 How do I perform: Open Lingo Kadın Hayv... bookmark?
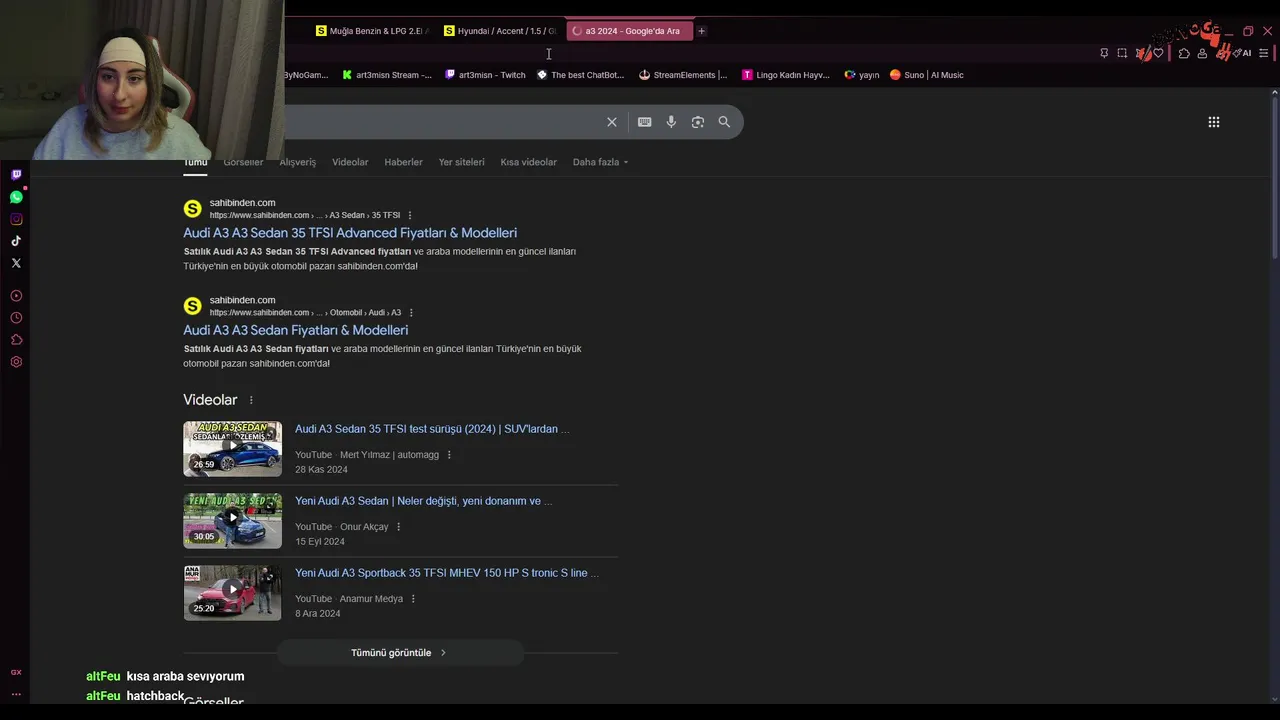point(786,75)
